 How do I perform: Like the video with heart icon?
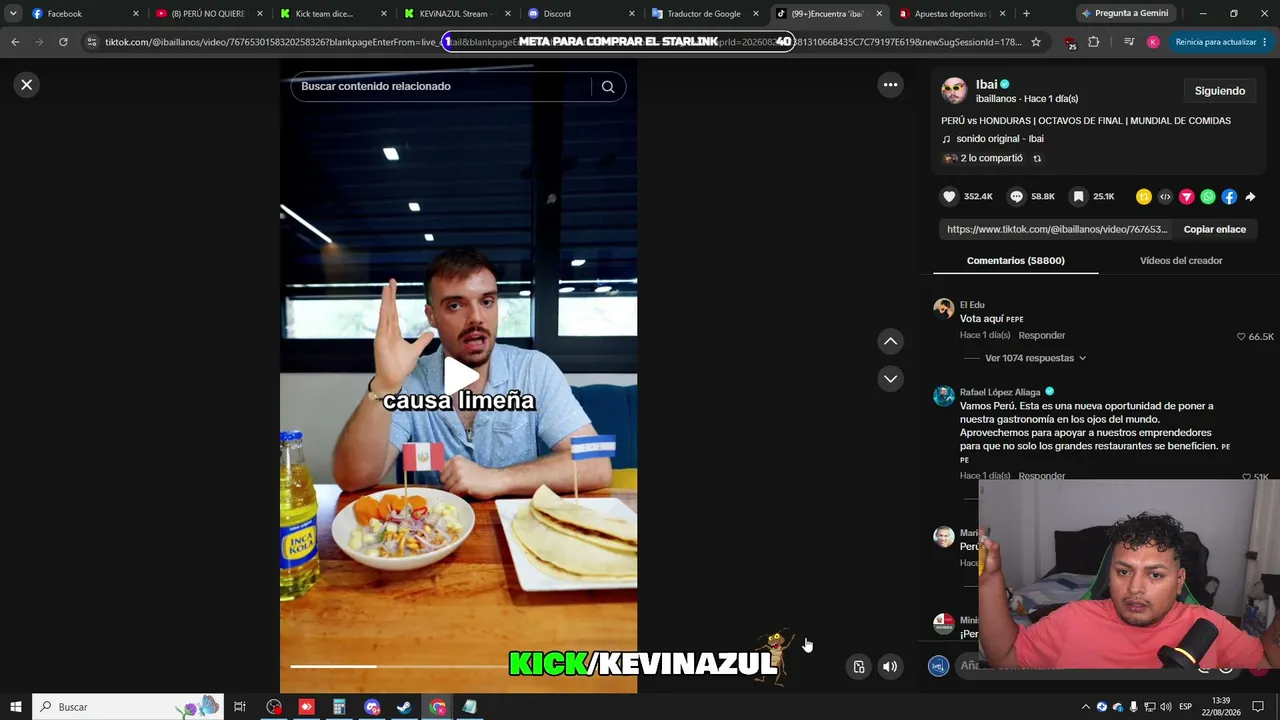950,197
